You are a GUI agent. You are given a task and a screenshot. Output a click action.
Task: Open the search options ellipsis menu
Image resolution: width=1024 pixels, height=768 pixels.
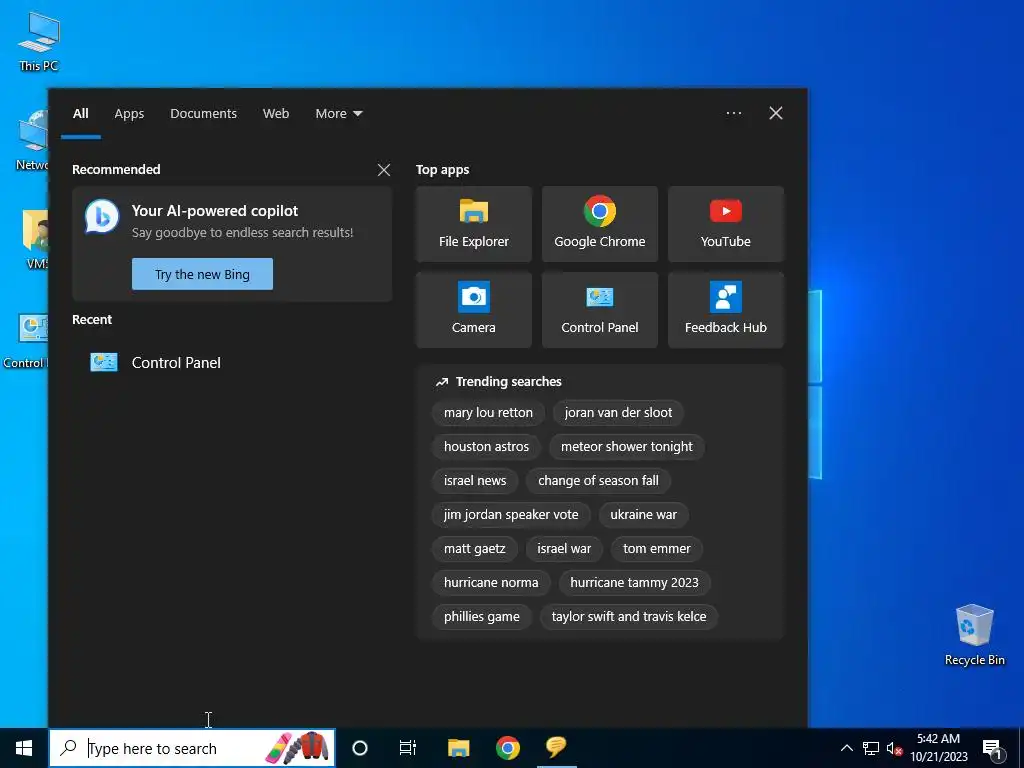[x=733, y=113]
